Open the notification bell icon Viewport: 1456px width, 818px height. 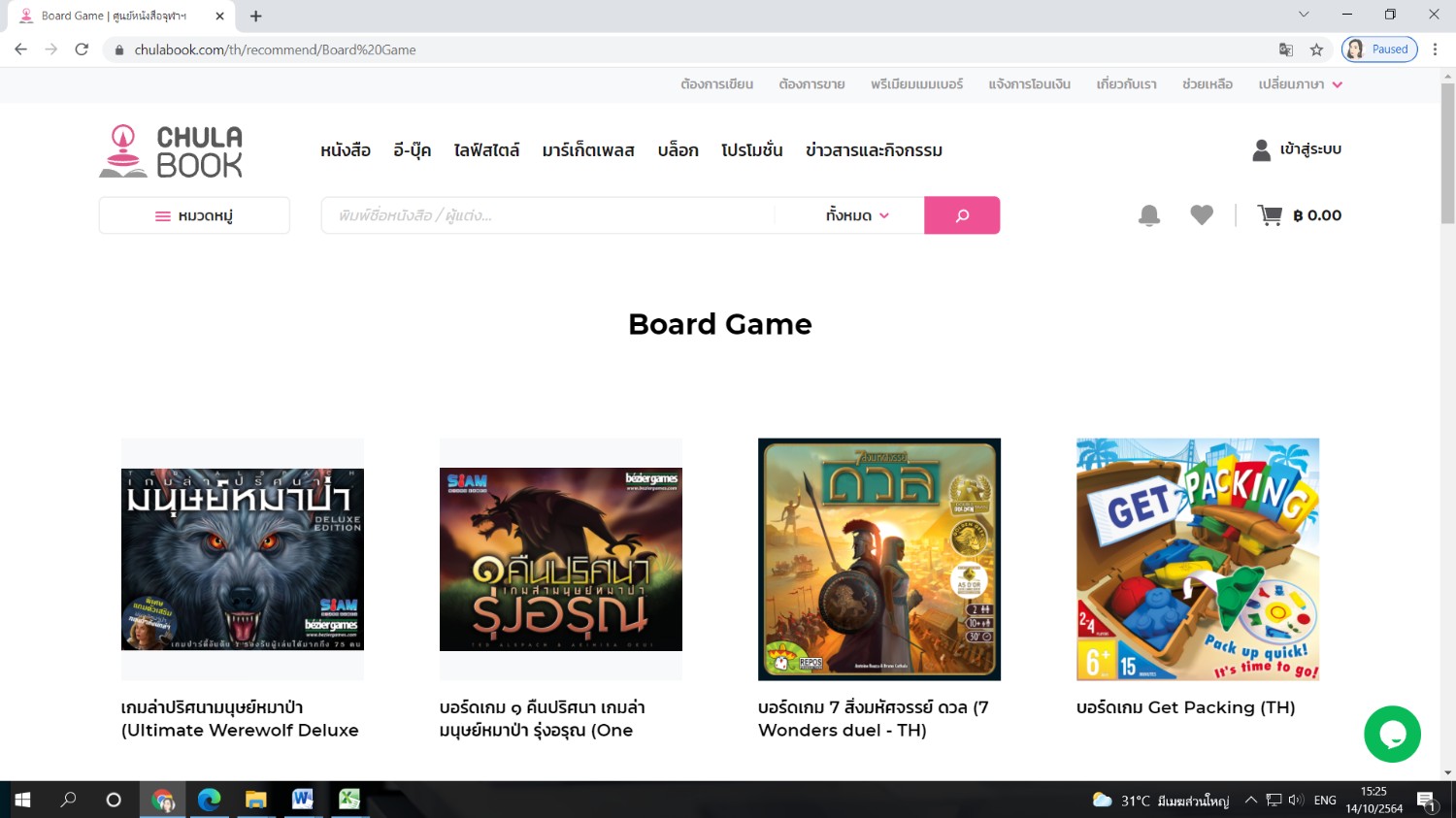point(1148,215)
